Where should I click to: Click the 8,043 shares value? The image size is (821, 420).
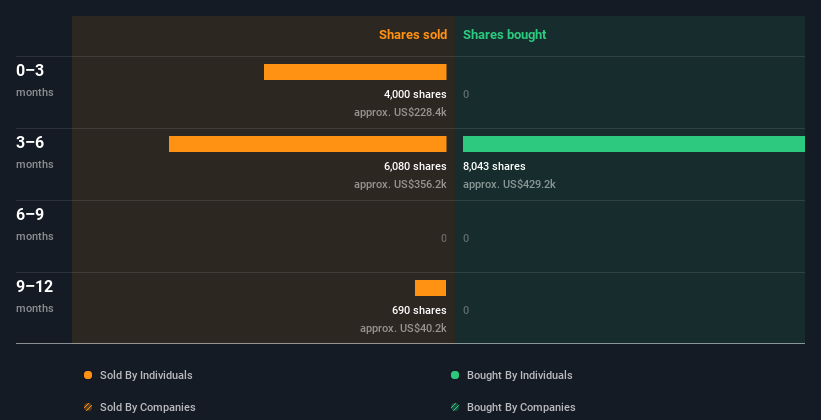point(494,166)
